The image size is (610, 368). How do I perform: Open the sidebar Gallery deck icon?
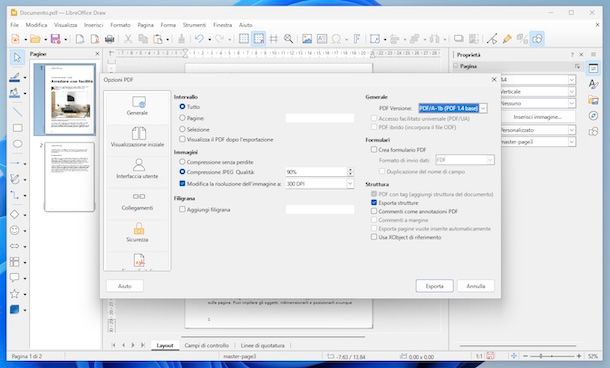(593, 100)
